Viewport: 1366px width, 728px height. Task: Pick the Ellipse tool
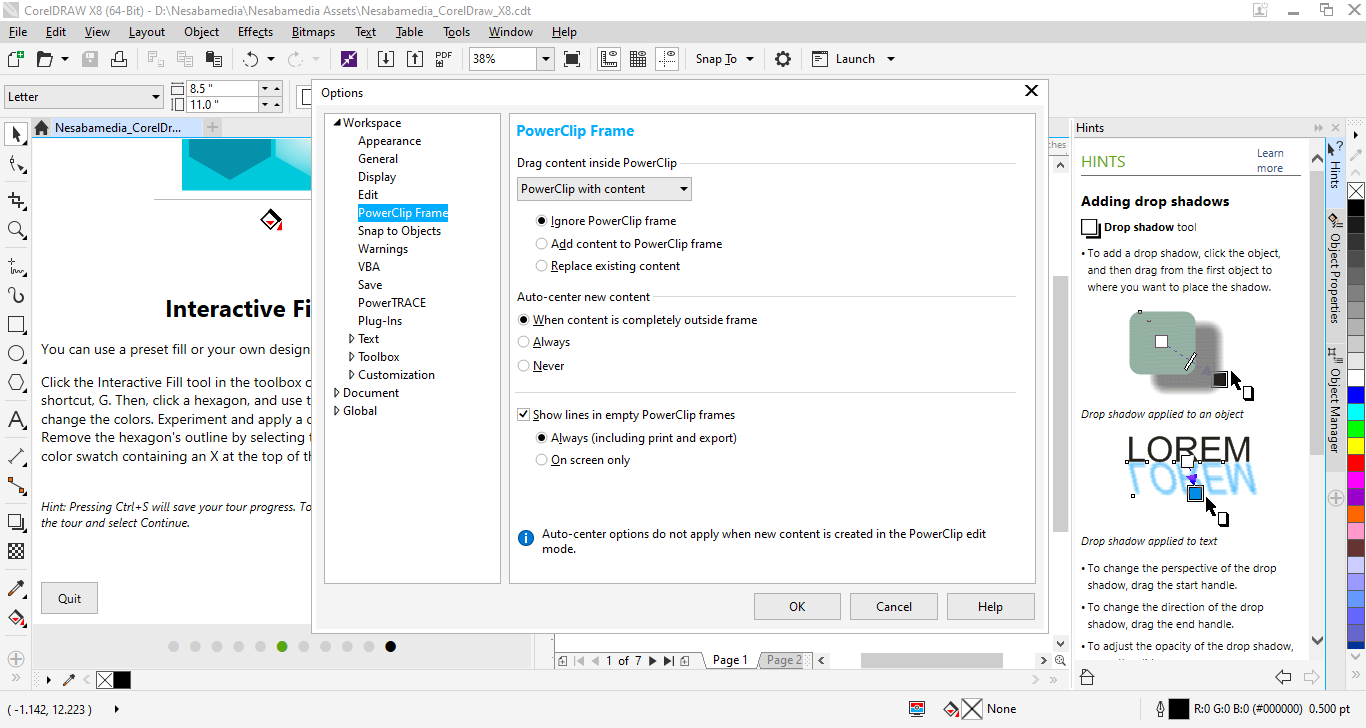(16, 354)
